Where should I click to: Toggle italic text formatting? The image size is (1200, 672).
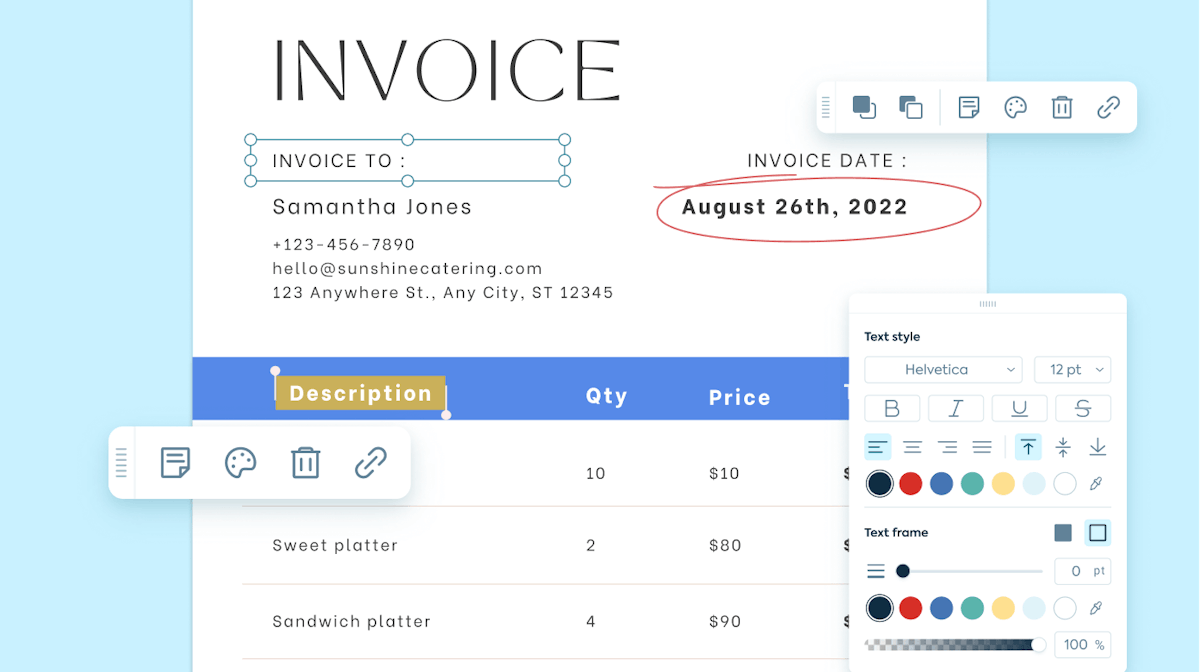click(x=956, y=408)
